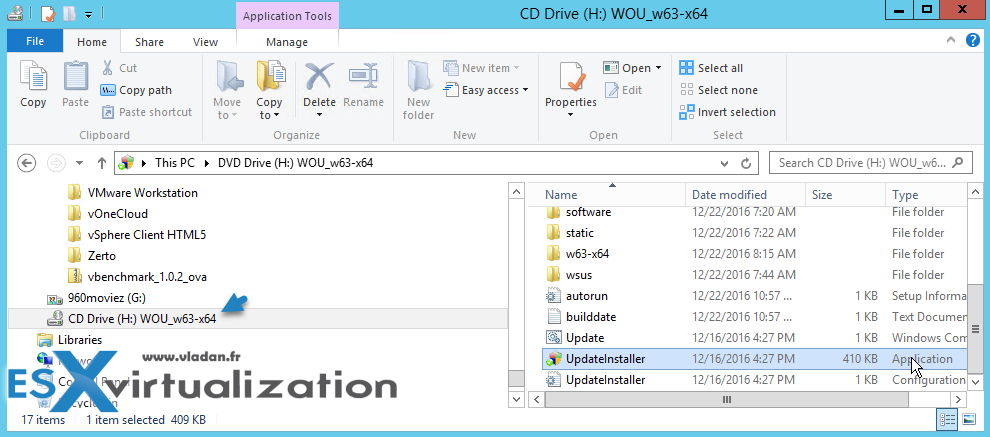Click the Copy icon in Clipboard group
Screen dimensions: 990x437
click(33, 76)
